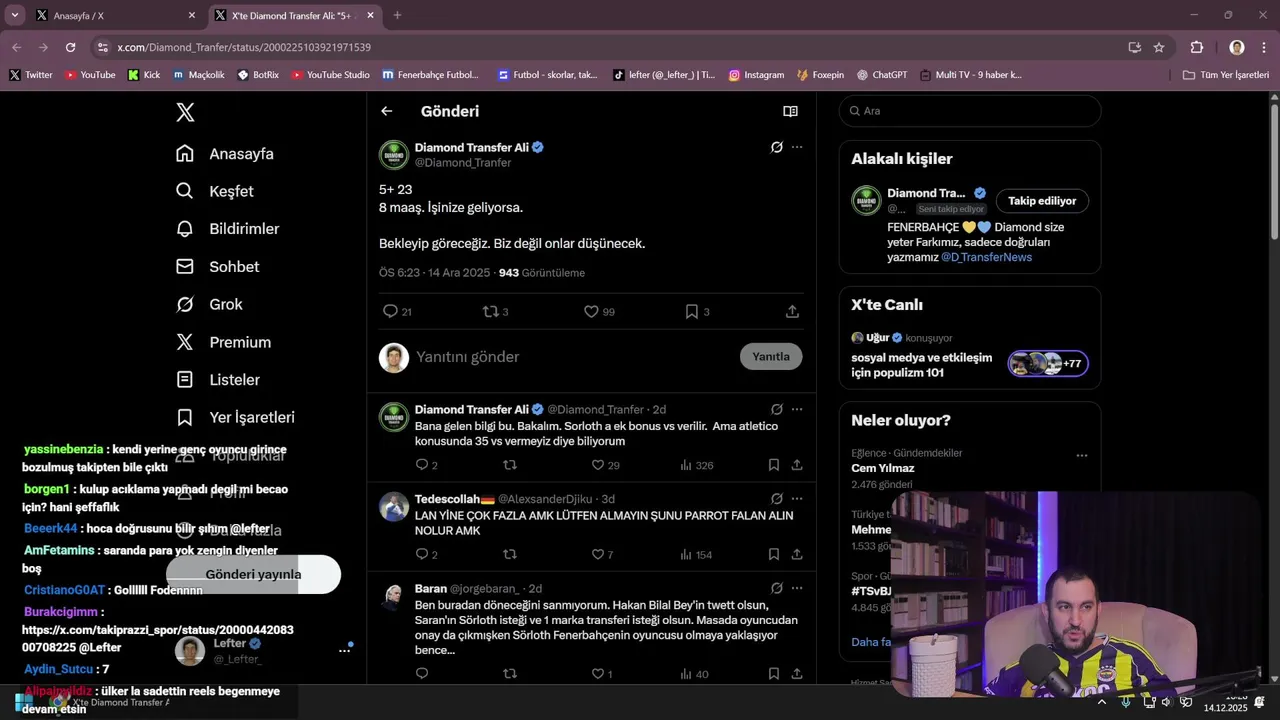Screen dimensions: 1280x720
Task: Open Bildirimler notifications
Action: (227, 229)
